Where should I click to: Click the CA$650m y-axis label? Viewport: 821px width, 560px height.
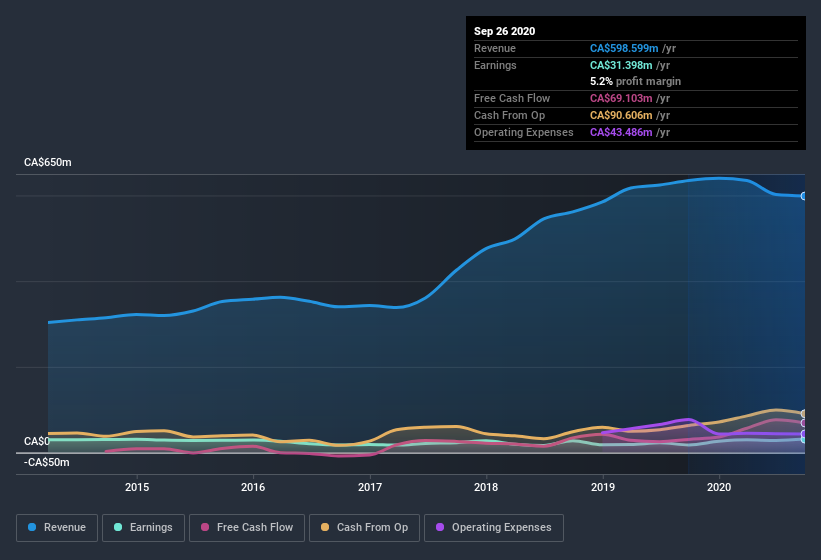click(x=48, y=162)
